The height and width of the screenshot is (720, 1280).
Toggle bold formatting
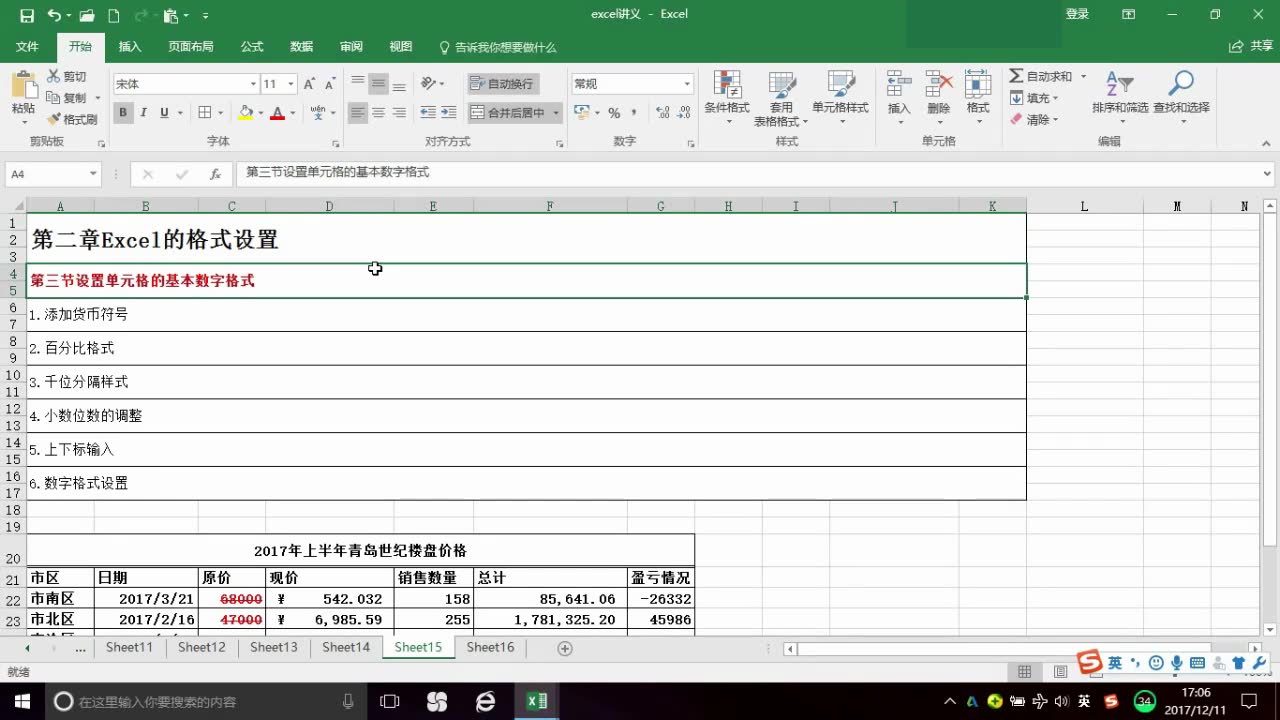pos(123,113)
